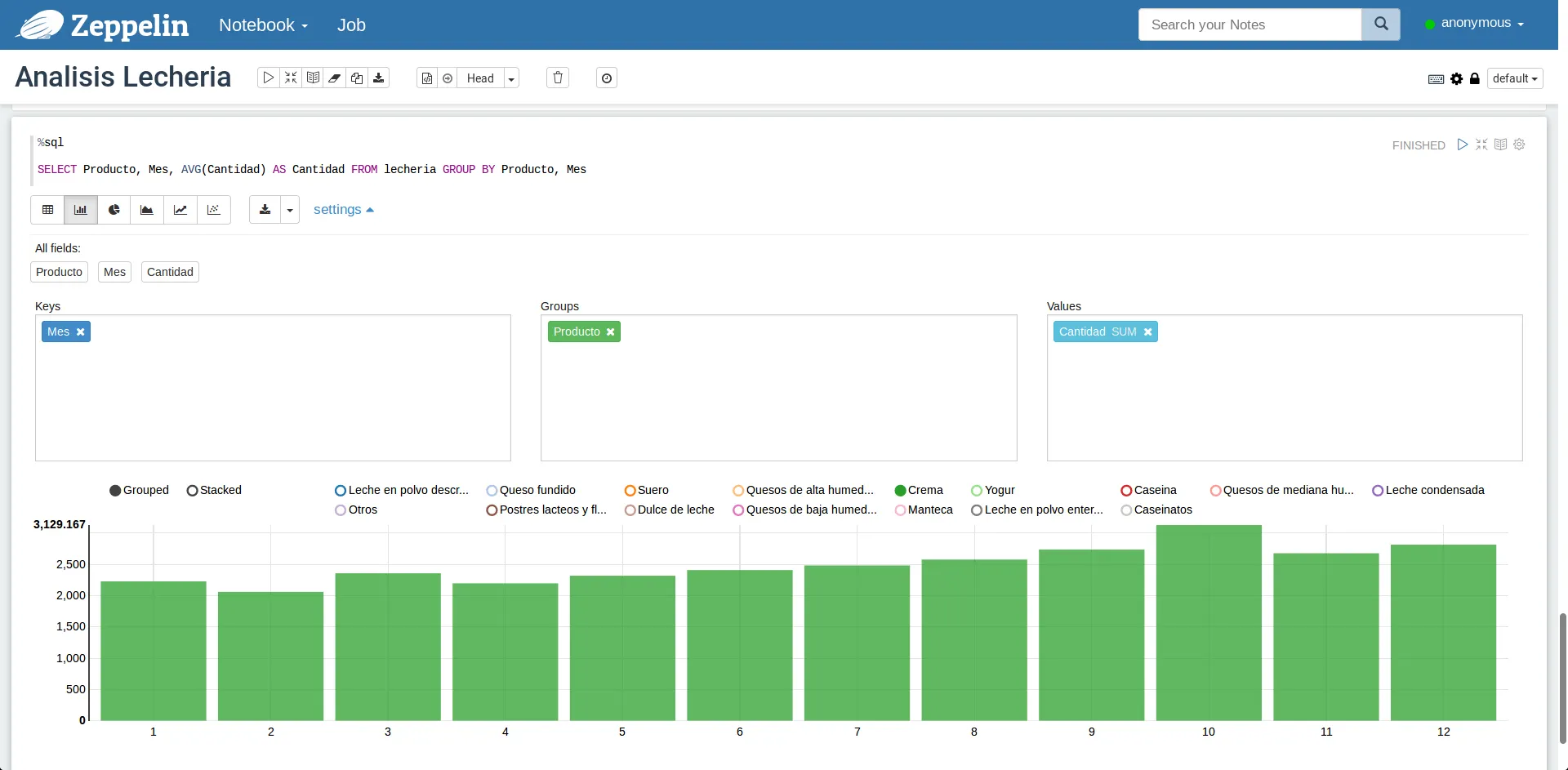This screenshot has height=770, width=1568.
Task: Click the page vertical scrollbar
Action: (1562, 678)
